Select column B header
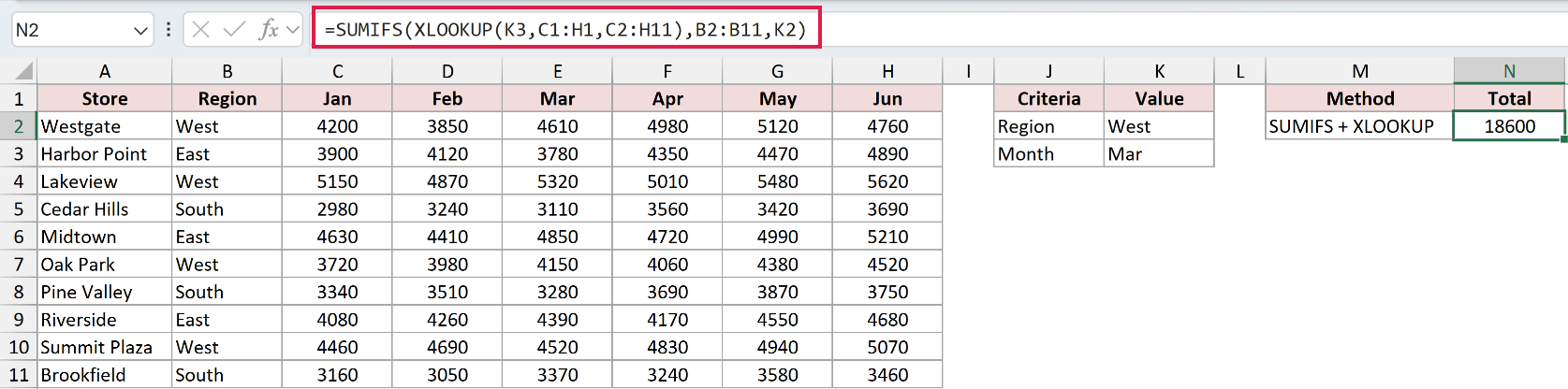The image size is (1568, 389). click(x=227, y=71)
